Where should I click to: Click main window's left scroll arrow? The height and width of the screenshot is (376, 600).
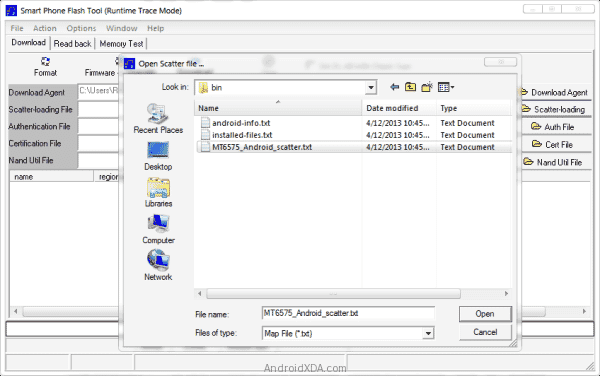tap(15, 311)
